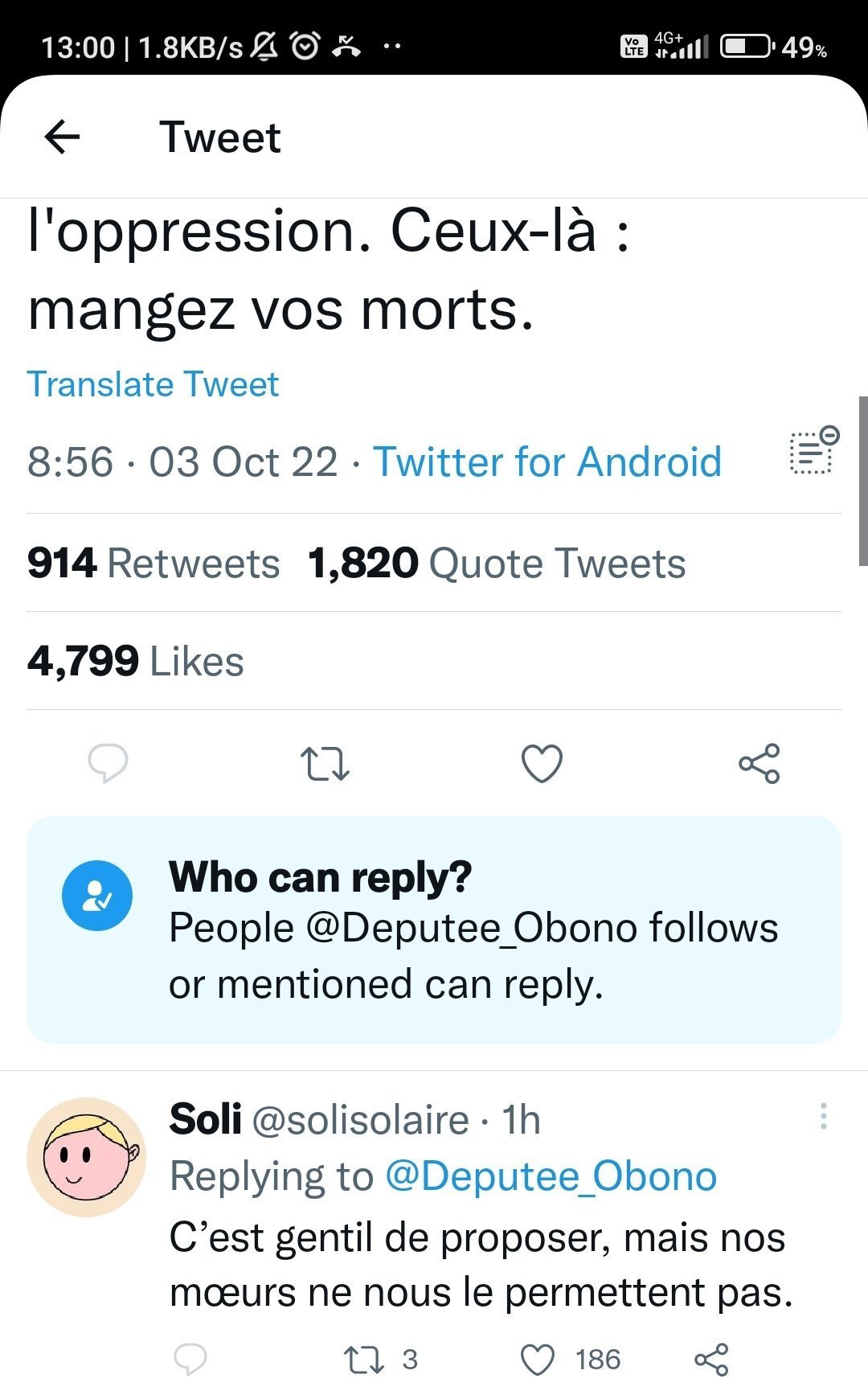View the 914 Retweets list
868x1395 pixels.
click(x=154, y=563)
